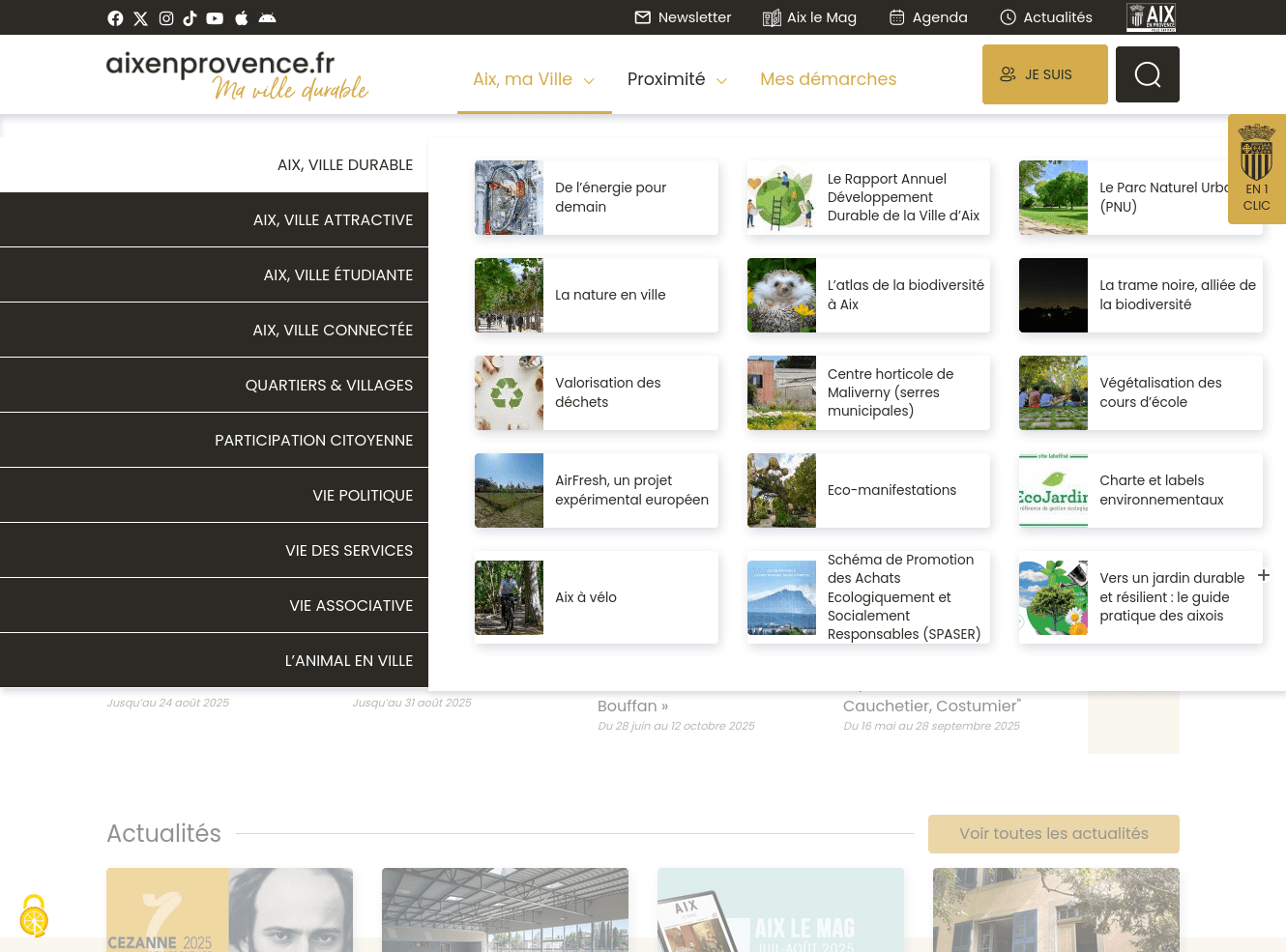Open the JE SUIS profile selector
The width and height of the screenshot is (1286, 952).
tap(1044, 74)
